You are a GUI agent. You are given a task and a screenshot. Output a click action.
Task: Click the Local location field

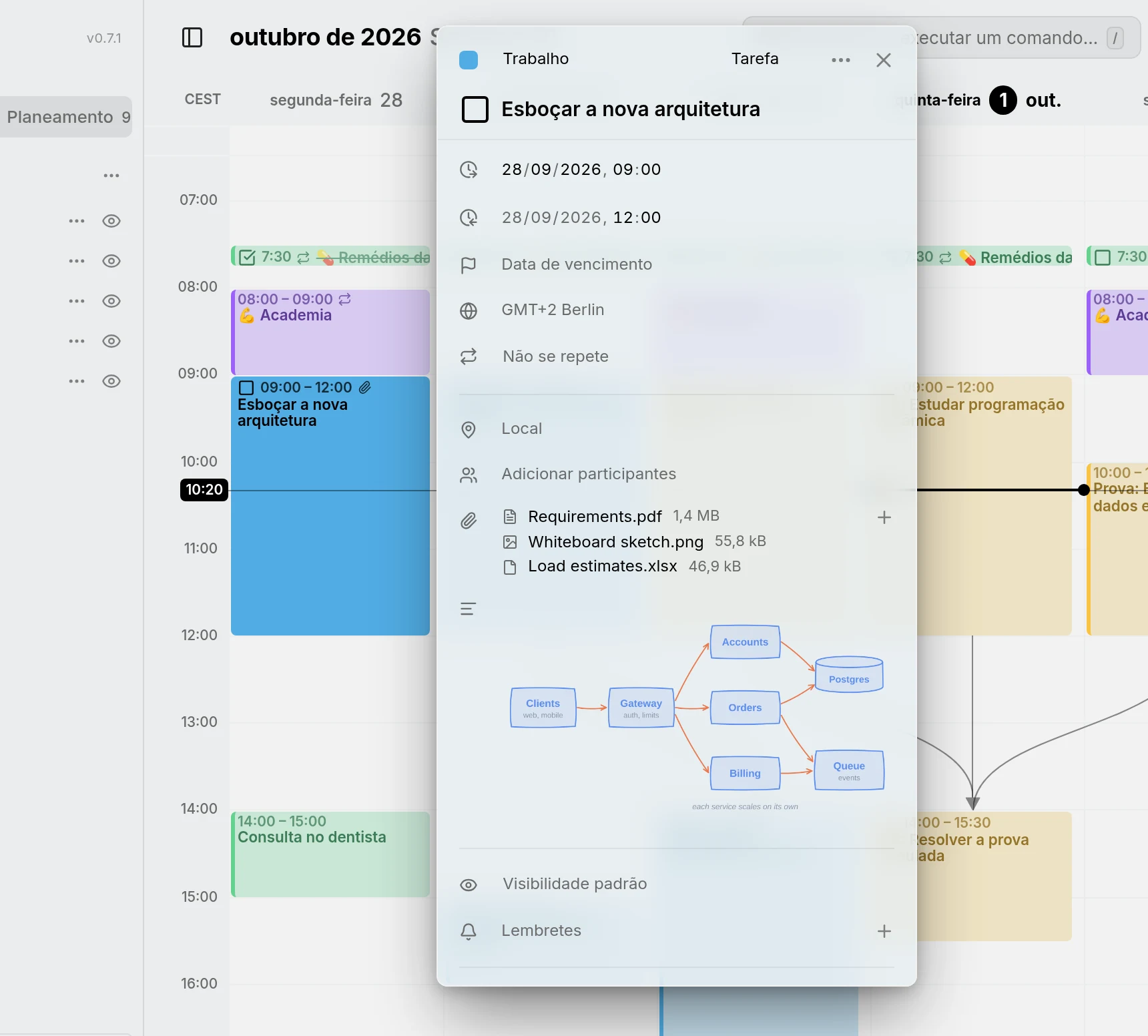522,429
